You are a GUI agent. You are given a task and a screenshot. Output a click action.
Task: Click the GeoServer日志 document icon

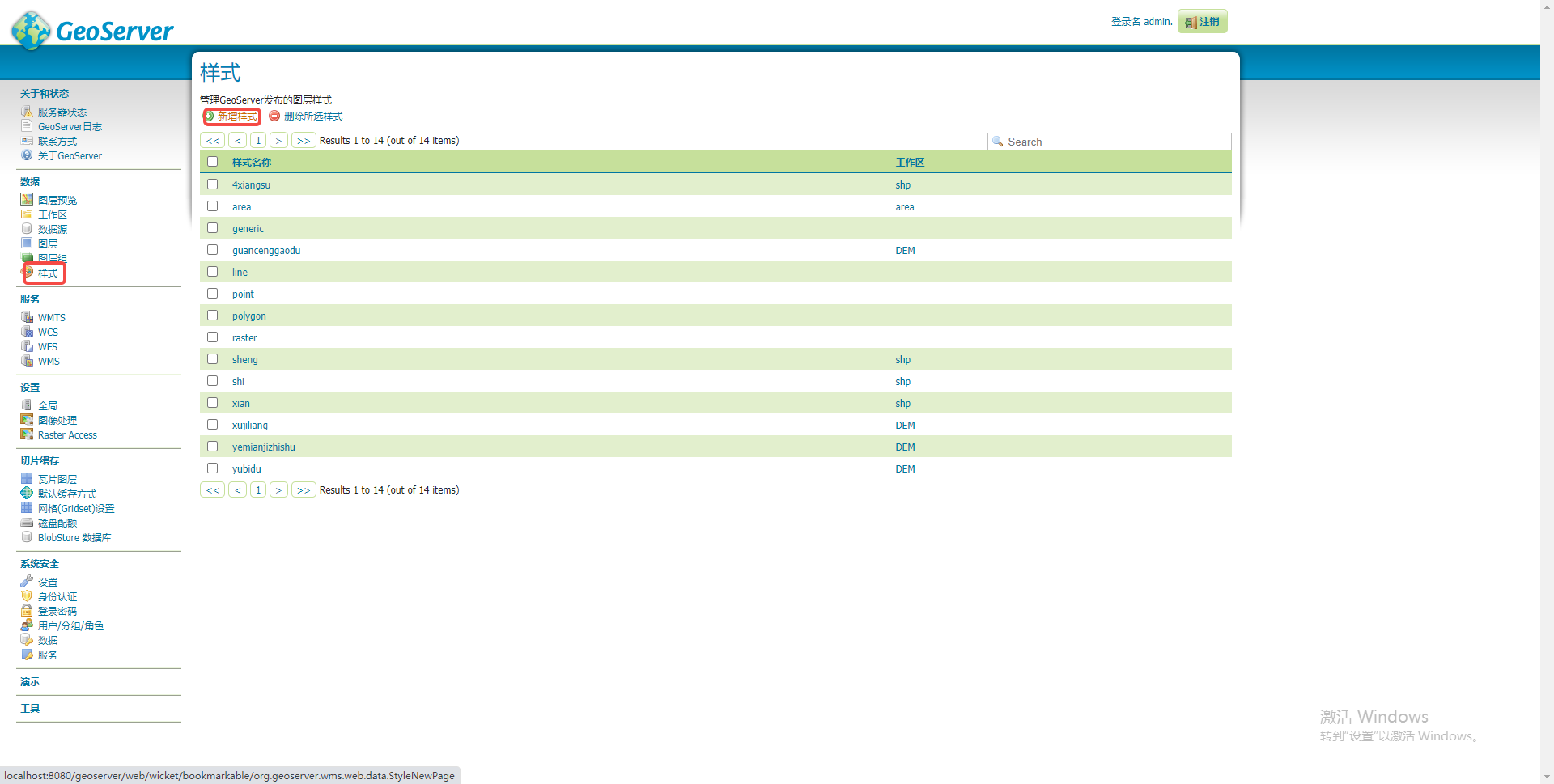[27, 126]
